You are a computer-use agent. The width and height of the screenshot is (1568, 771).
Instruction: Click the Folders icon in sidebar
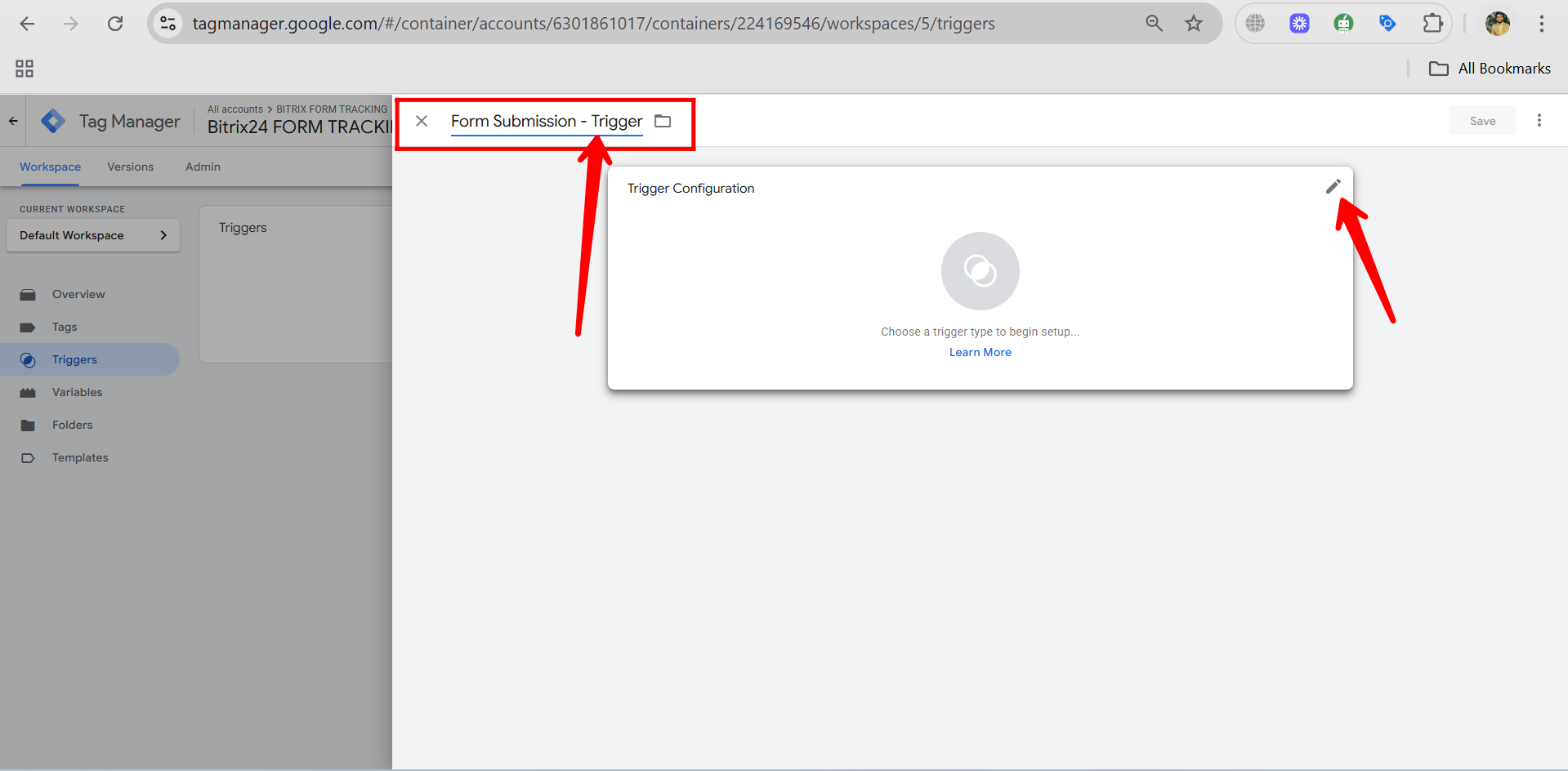pyautogui.click(x=28, y=425)
